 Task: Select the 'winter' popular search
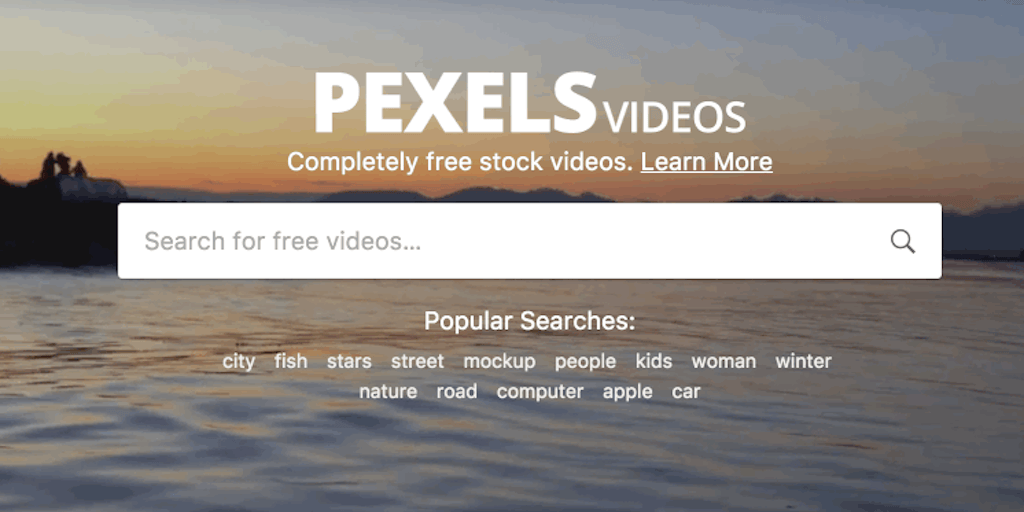click(803, 361)
